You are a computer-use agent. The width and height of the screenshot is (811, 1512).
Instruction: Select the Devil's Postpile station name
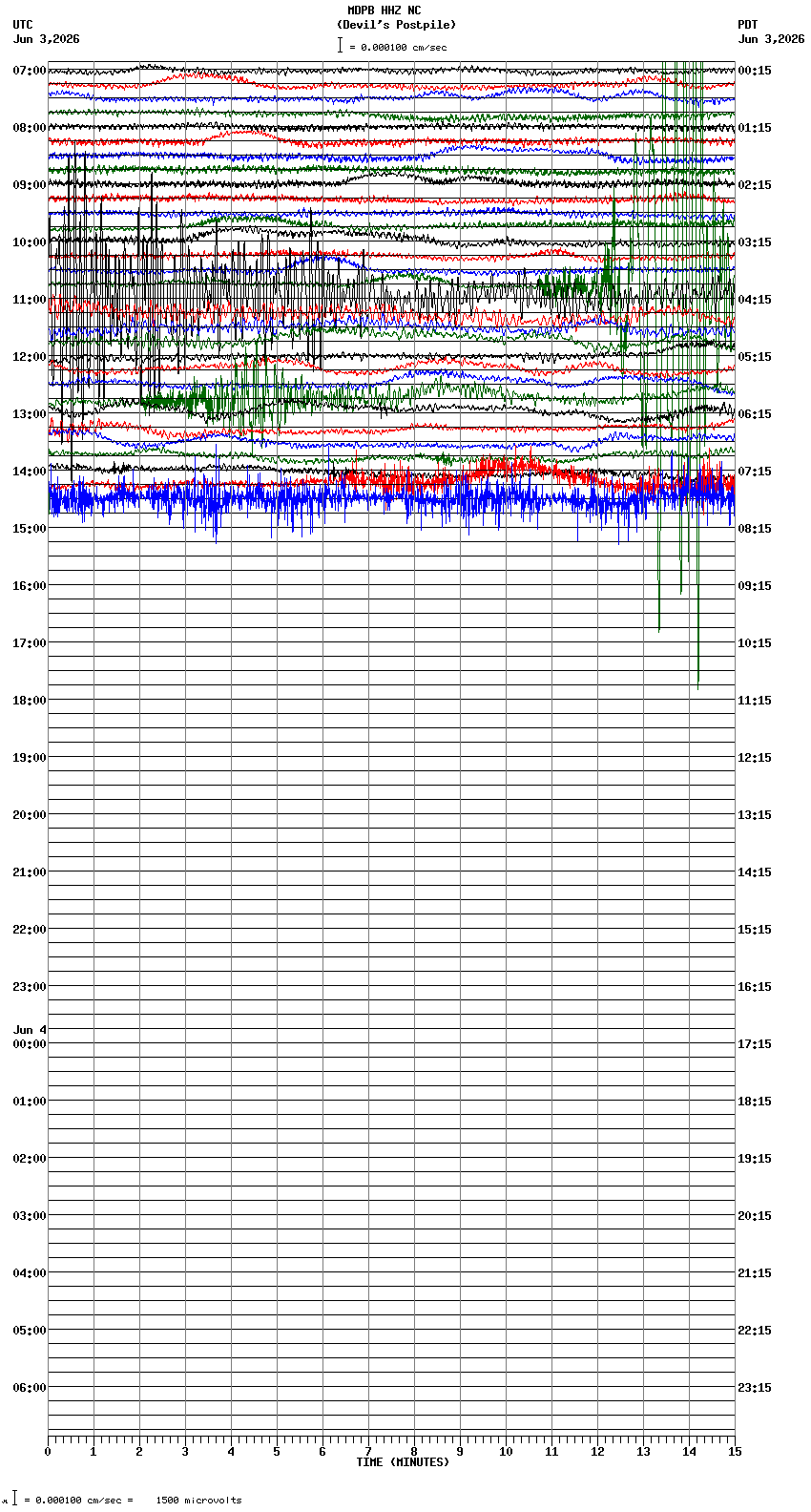pos(396,25)
